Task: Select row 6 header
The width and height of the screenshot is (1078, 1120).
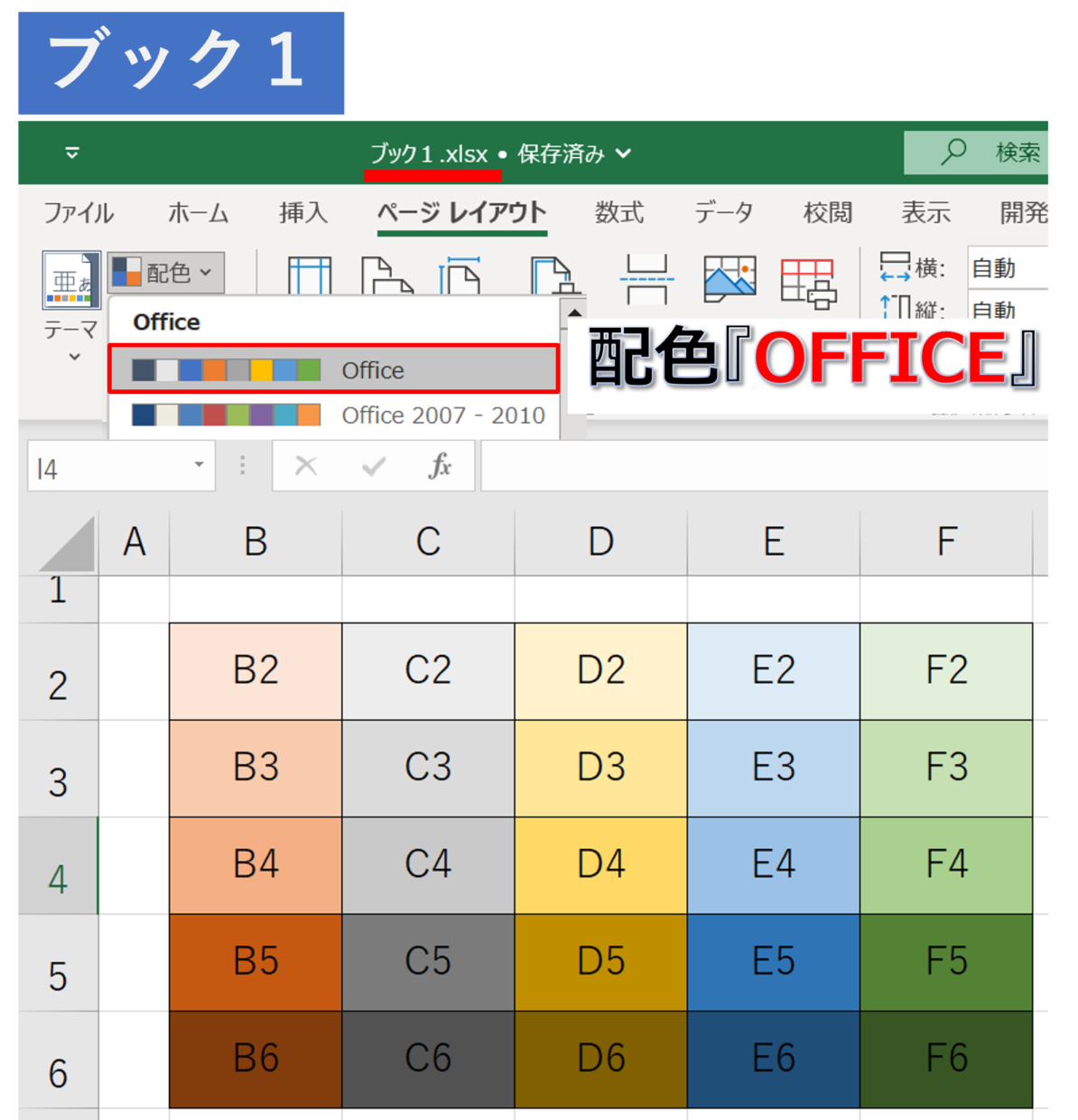Action: [x=58, y=1059]
